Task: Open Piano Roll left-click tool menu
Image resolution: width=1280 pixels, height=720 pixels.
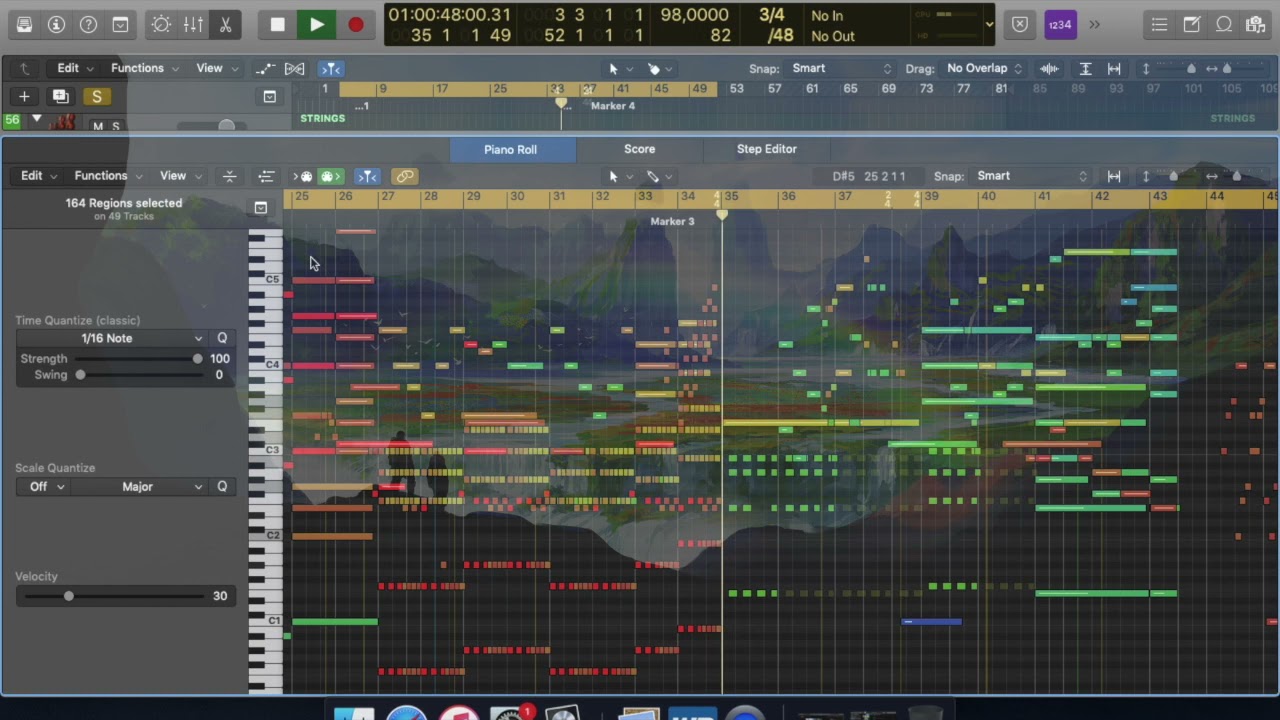Action: [618, 176]
